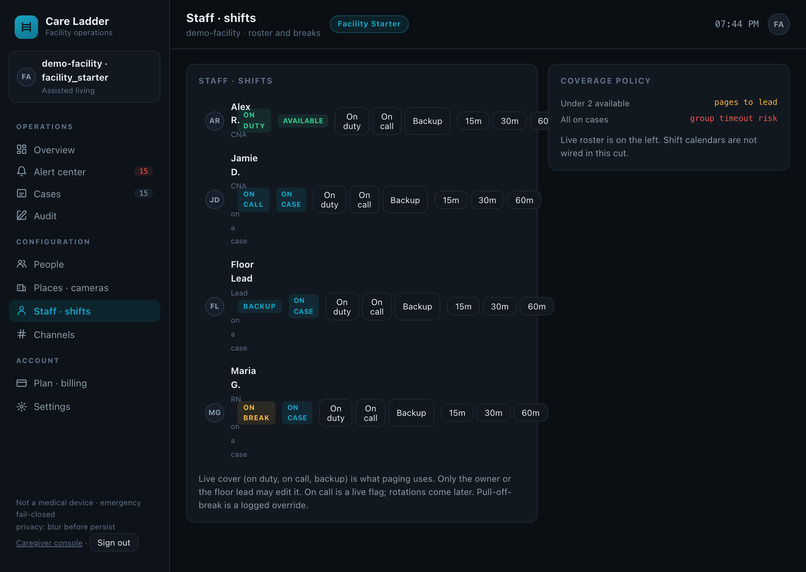
Task: Set Jamie D. to Backup
Action: click(405, 200)
